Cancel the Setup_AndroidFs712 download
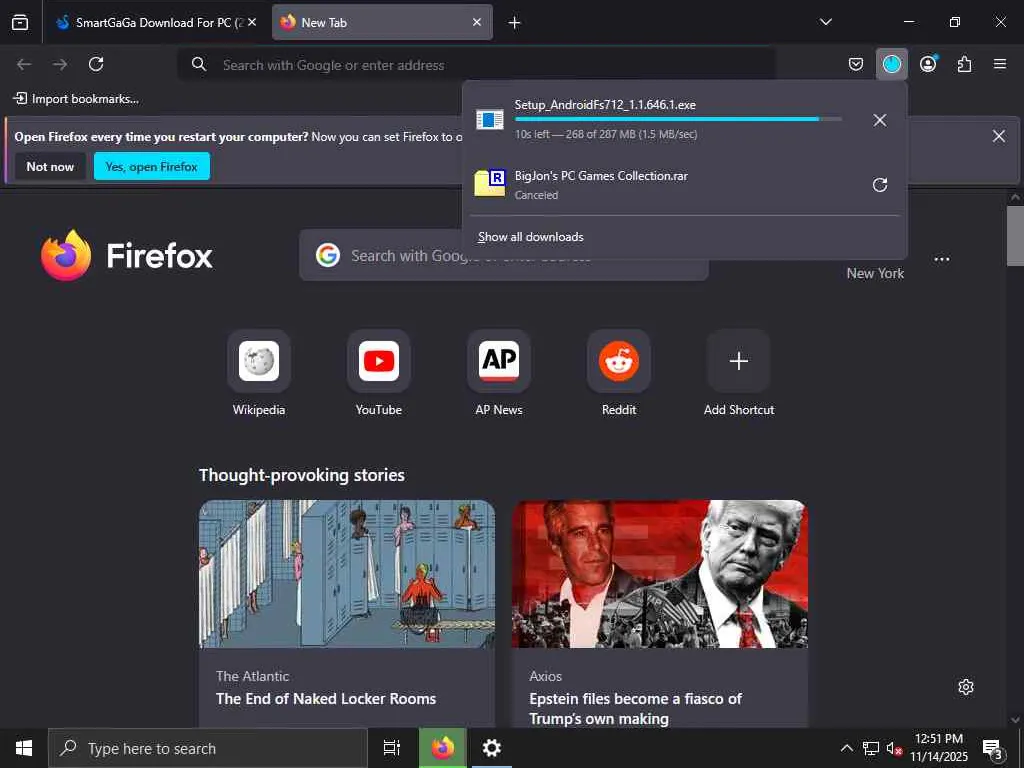This screenshot has height=768, width=1024. click(880, 120)
